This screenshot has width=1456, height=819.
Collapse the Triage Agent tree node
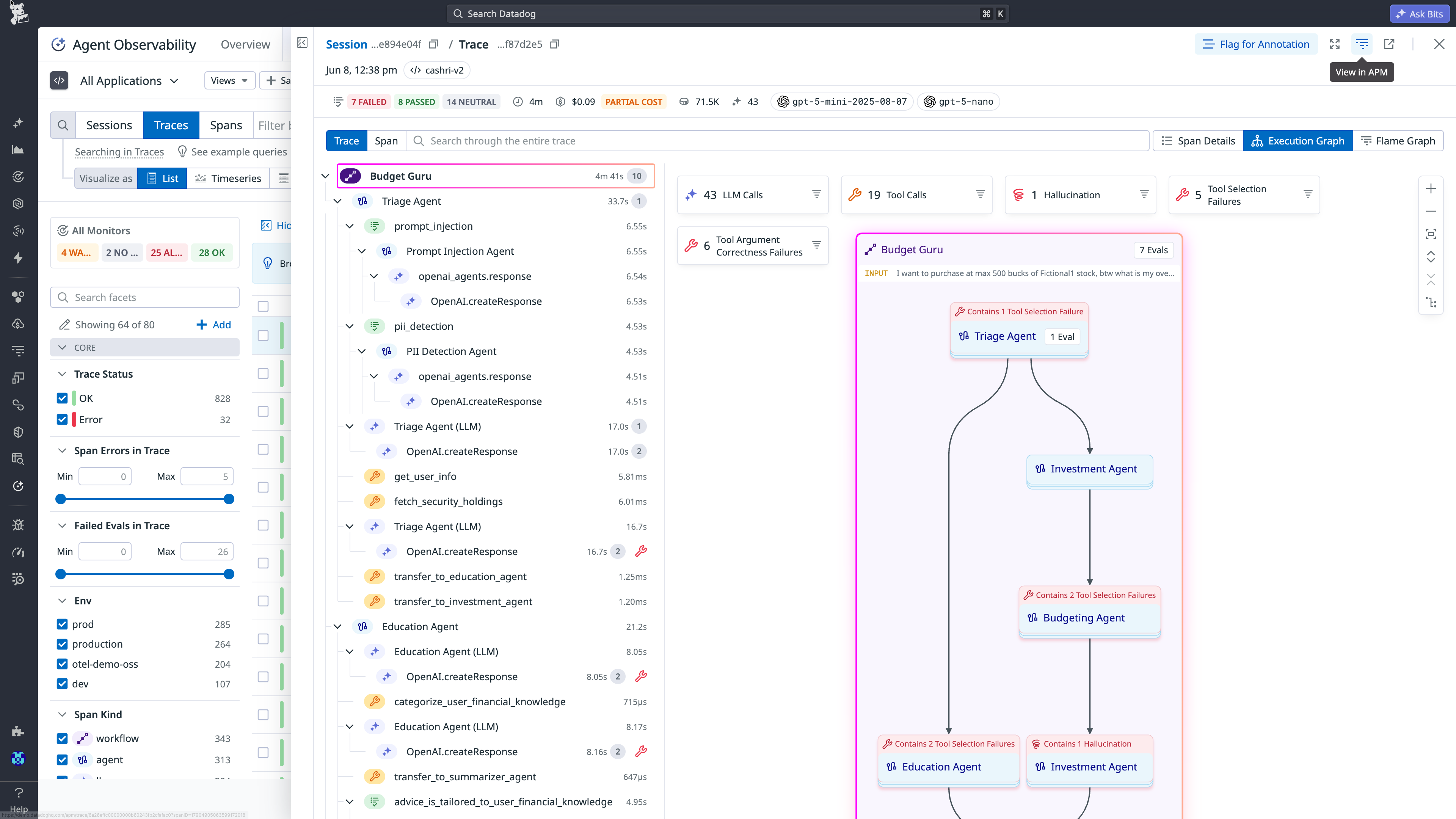pyautogui.click(x=337, y=201)
